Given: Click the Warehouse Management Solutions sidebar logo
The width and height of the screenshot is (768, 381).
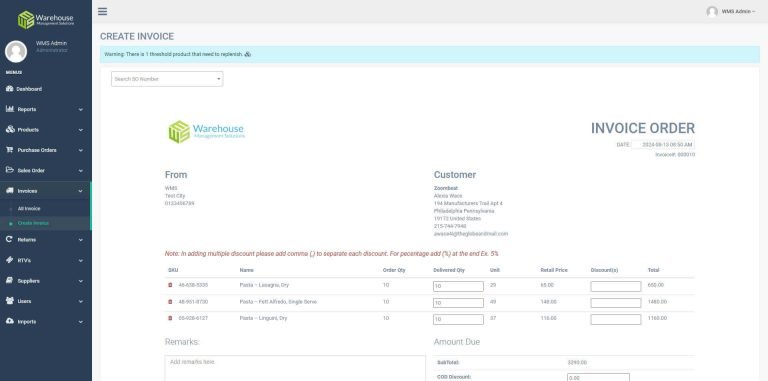Looking at the screenshot, I should tap(46, 20).
